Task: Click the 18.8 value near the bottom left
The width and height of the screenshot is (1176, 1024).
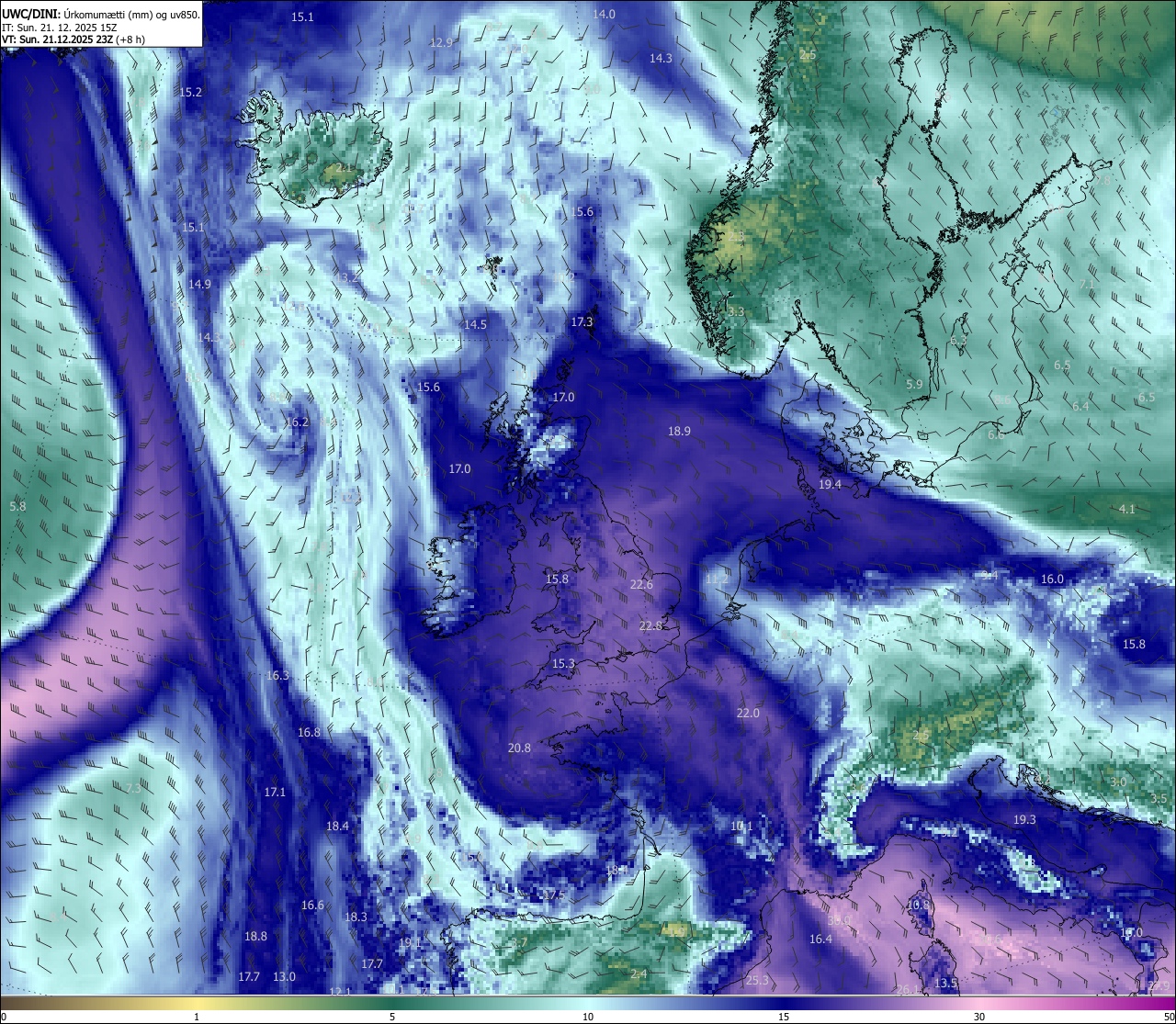Action: (255, 936)
